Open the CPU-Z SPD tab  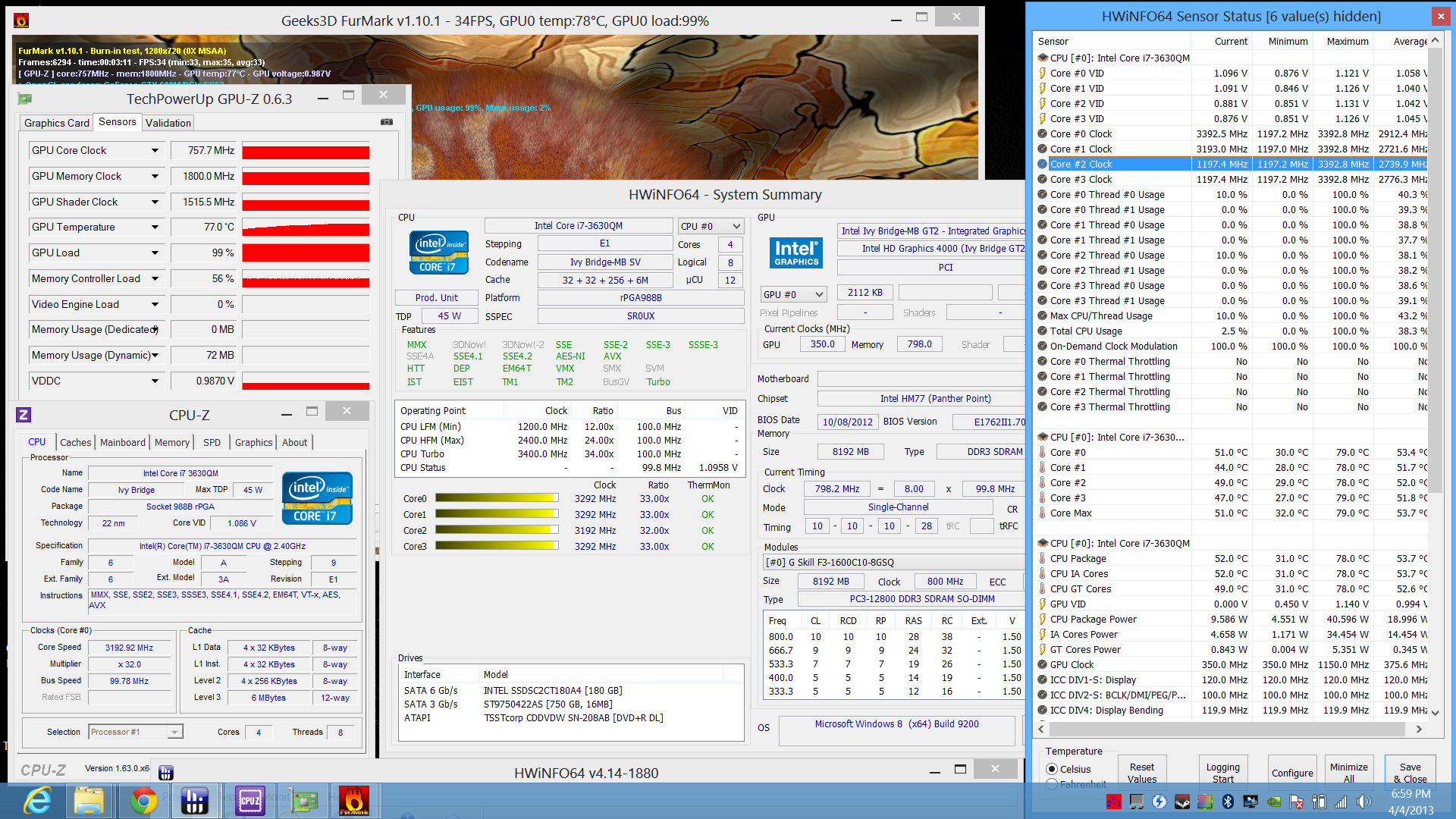(212, 442)
